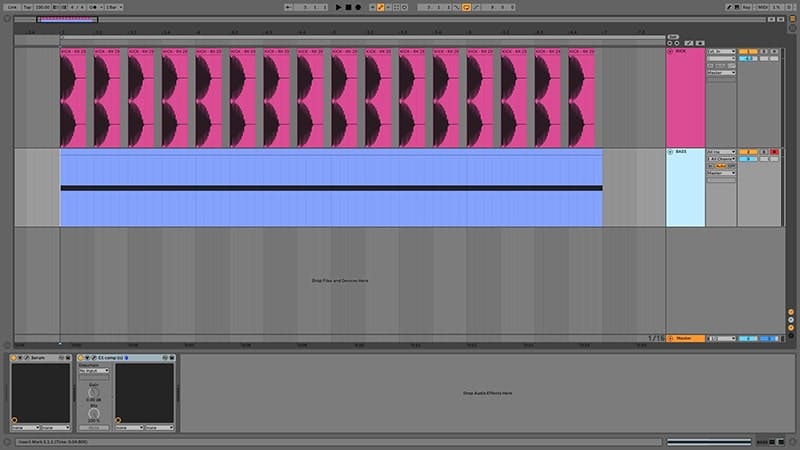
Task: Open BASS track All Channels dropdown
Action: pyautogui.click(x=721, y=159)
